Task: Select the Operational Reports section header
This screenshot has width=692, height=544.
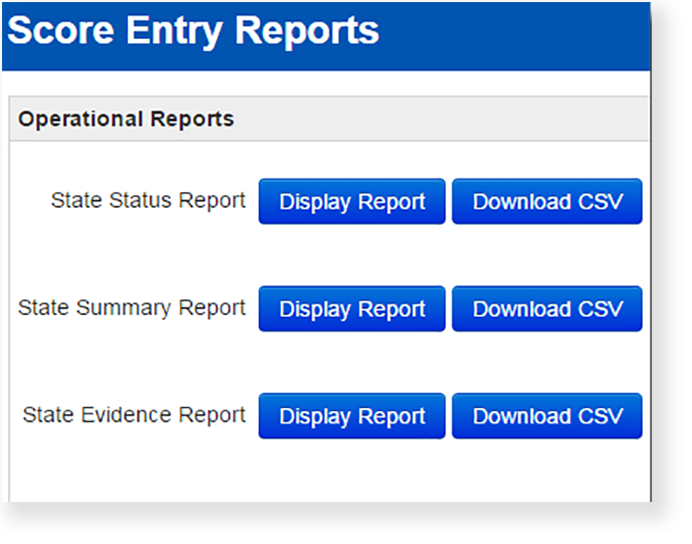Action: point(126,119)
